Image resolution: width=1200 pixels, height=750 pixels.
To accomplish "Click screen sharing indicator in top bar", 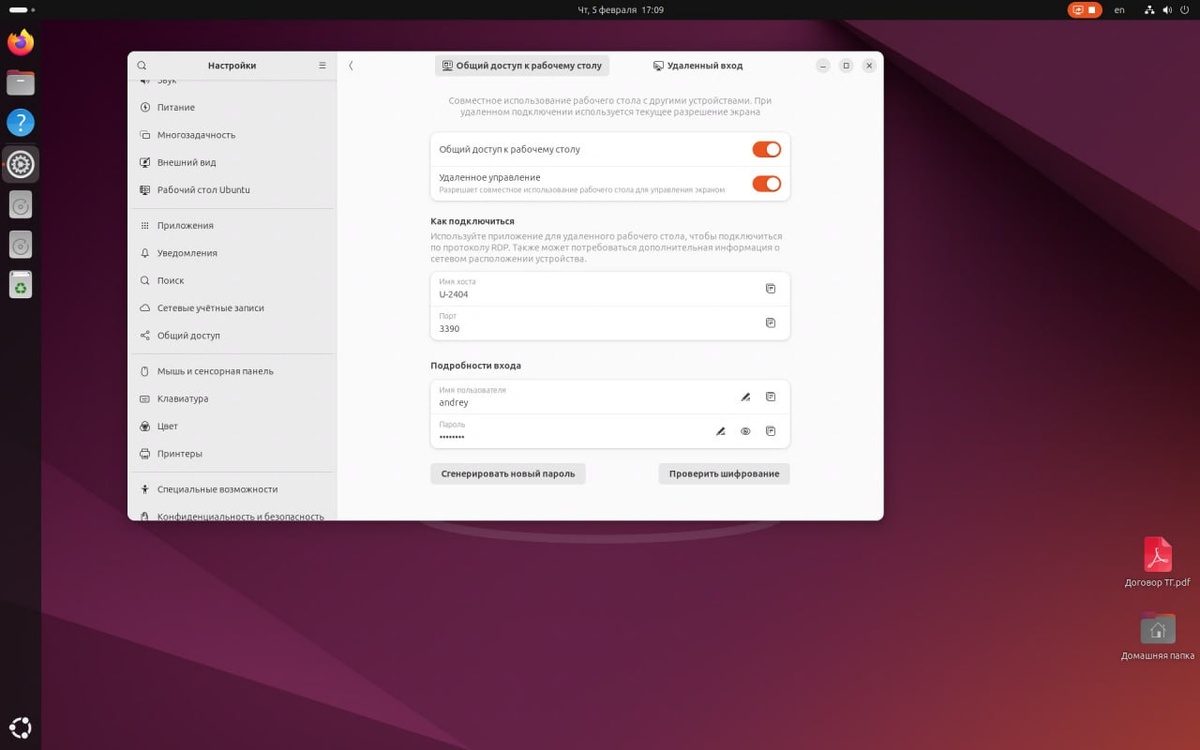I will tap(1084, 10).
